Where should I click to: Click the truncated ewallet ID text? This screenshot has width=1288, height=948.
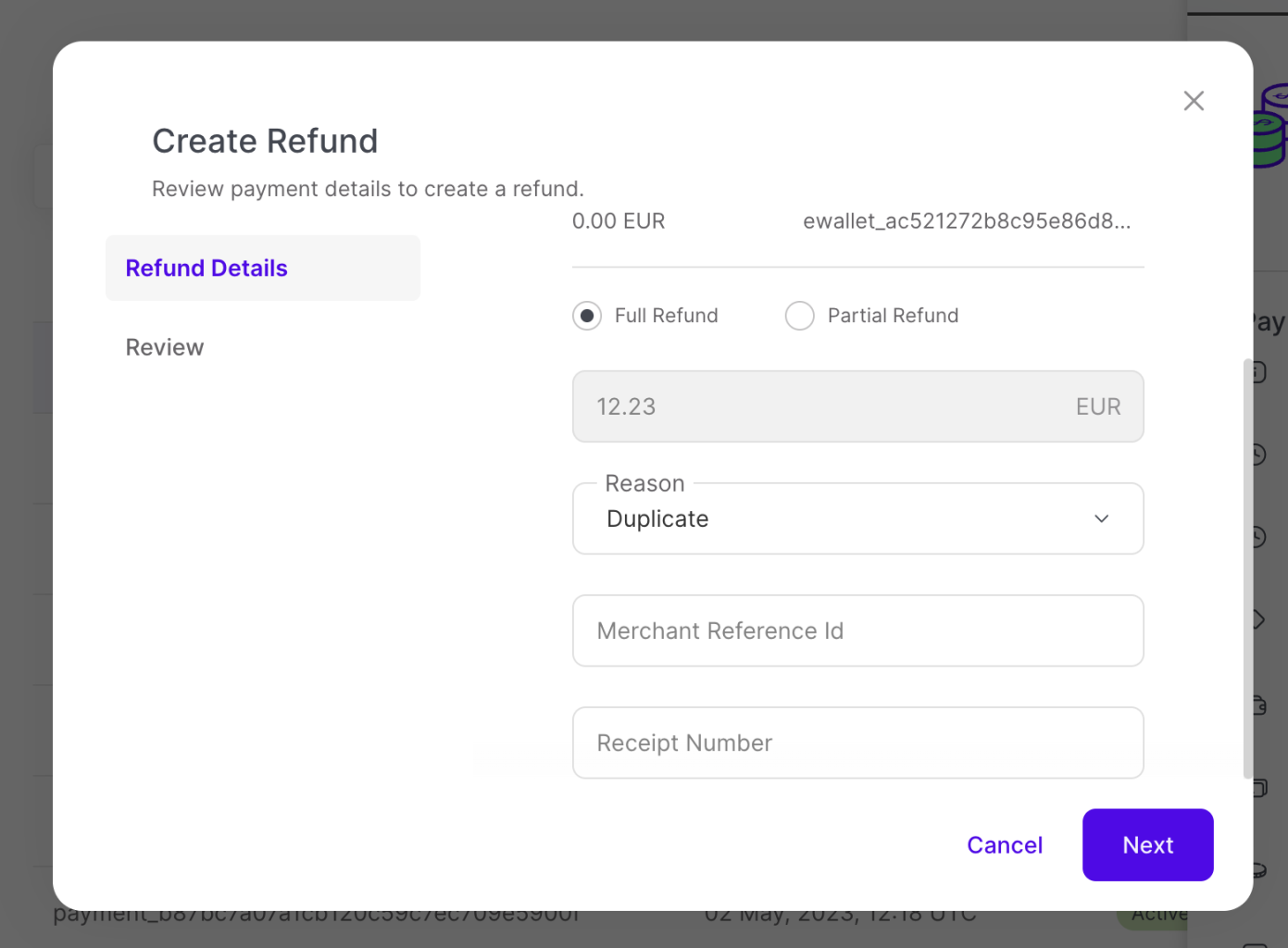point(966,221)
